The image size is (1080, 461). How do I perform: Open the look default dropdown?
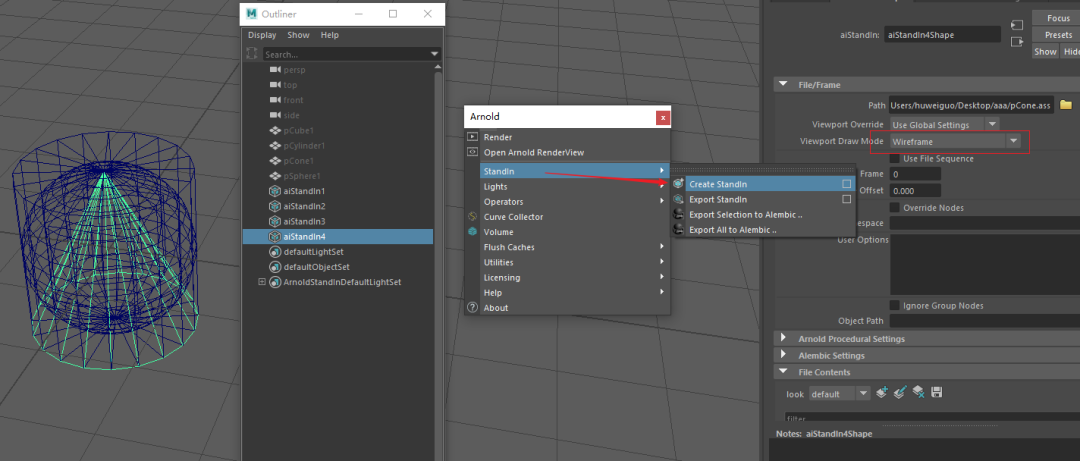863,393
